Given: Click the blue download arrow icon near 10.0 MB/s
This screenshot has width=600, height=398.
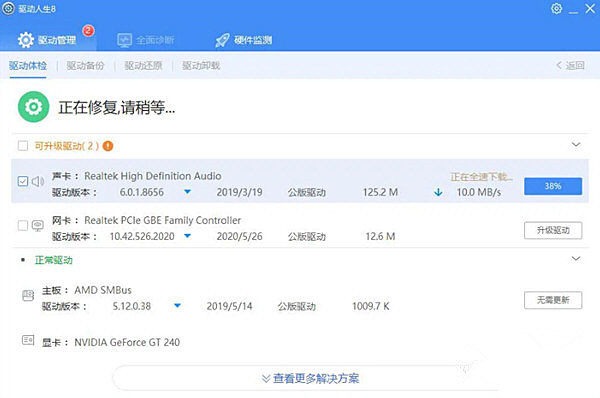Looking at the screenshot, I should (x=438, y=192).
